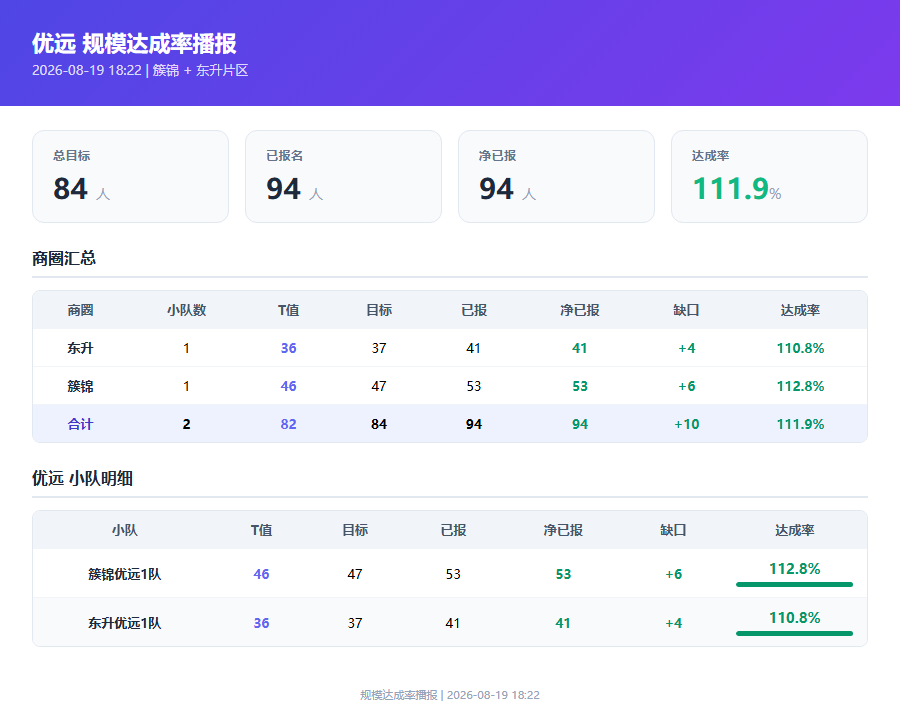Click the 小队数 column header
This screenshot has height=706, width=900.
point(187,310)
